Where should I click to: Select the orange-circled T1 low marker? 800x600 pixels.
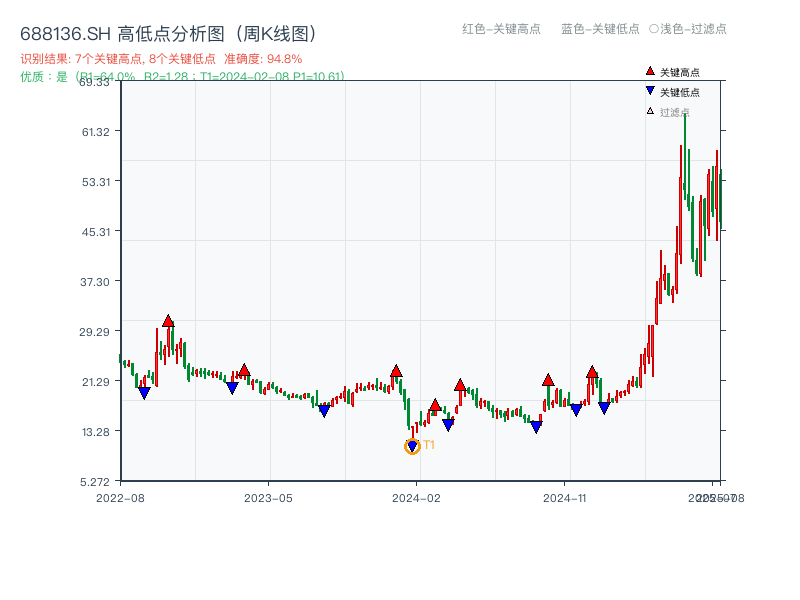coord(412,446)
